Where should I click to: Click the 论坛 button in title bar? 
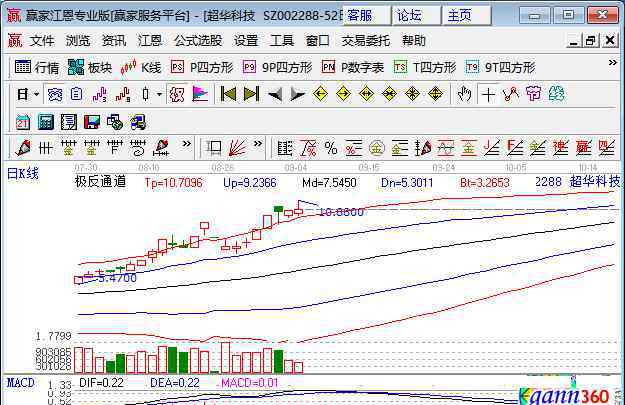pyautogui.click(x=416, y=16)
